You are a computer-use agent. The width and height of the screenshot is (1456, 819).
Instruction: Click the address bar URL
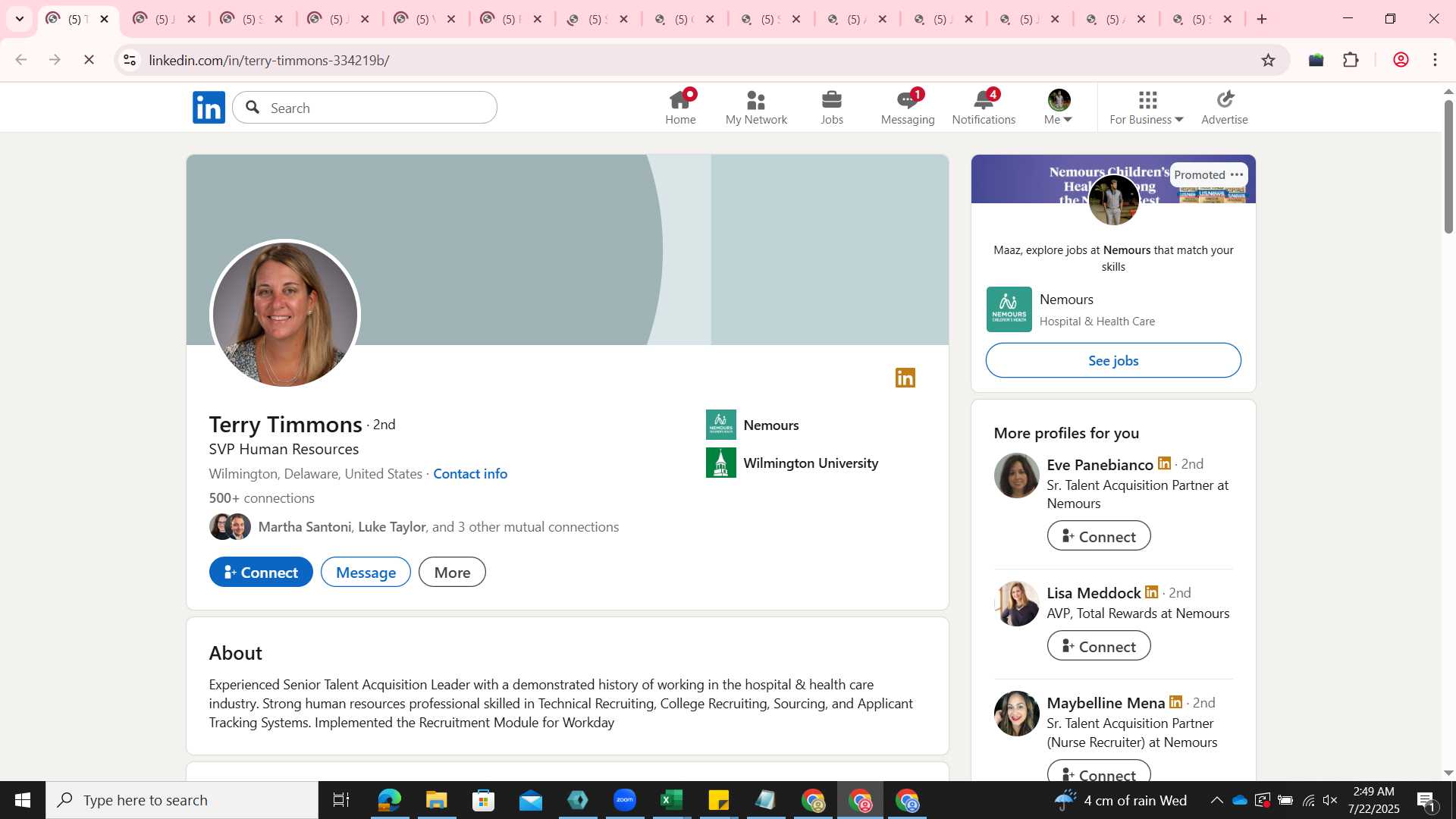point(269,60)
